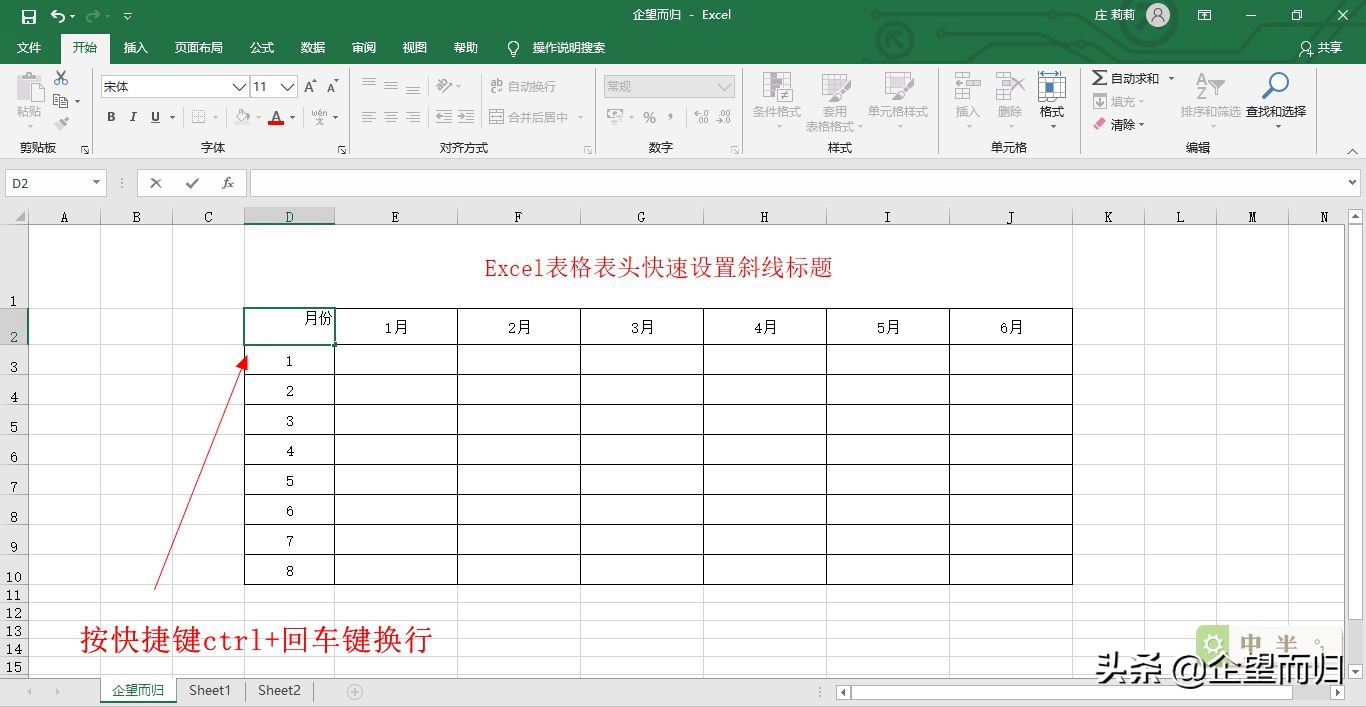Switch to the Sheet1 worksheet tab
Image resolution: width=1366 pixels, height=707 pixels.
[x=209, y=690]
